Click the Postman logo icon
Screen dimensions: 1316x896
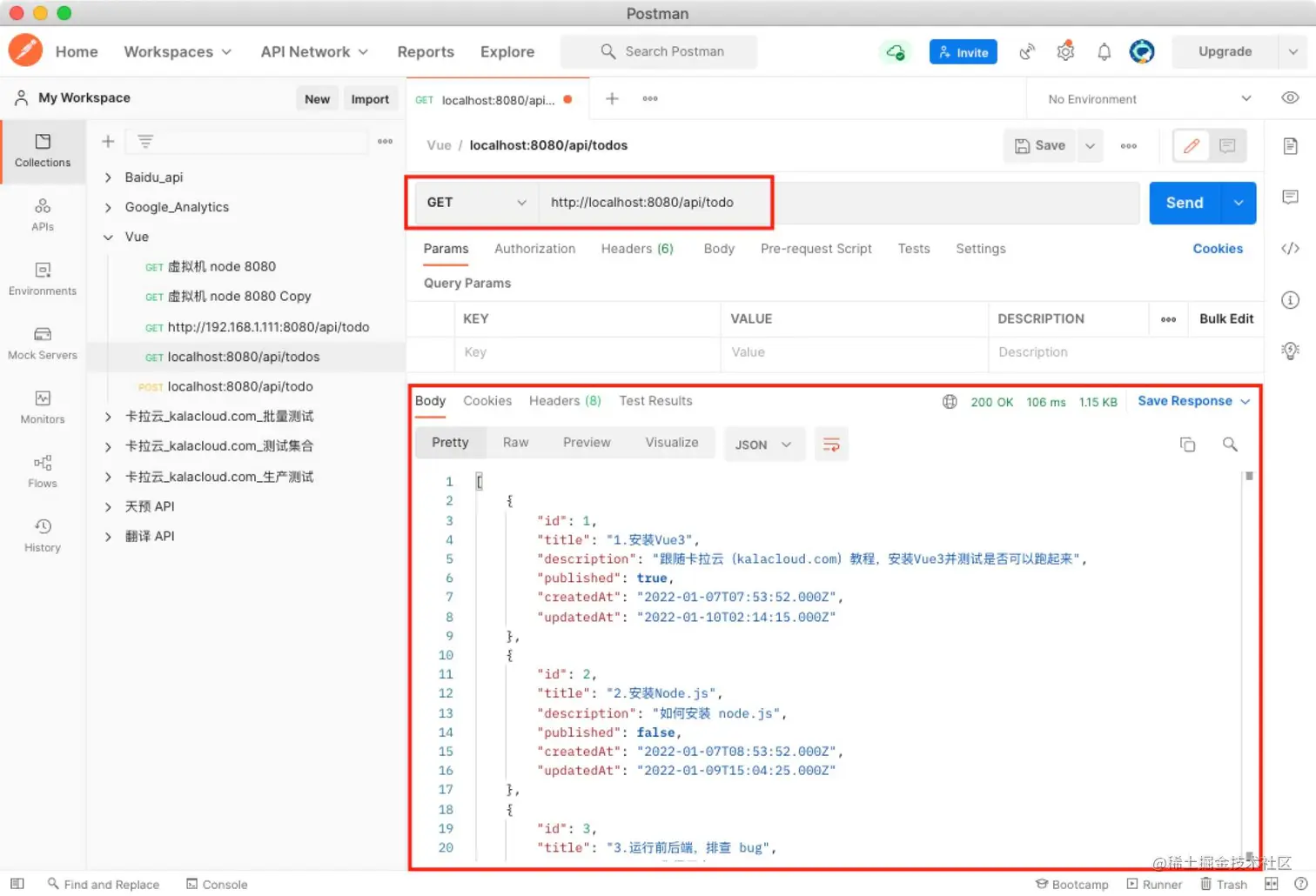pos(25,50)
